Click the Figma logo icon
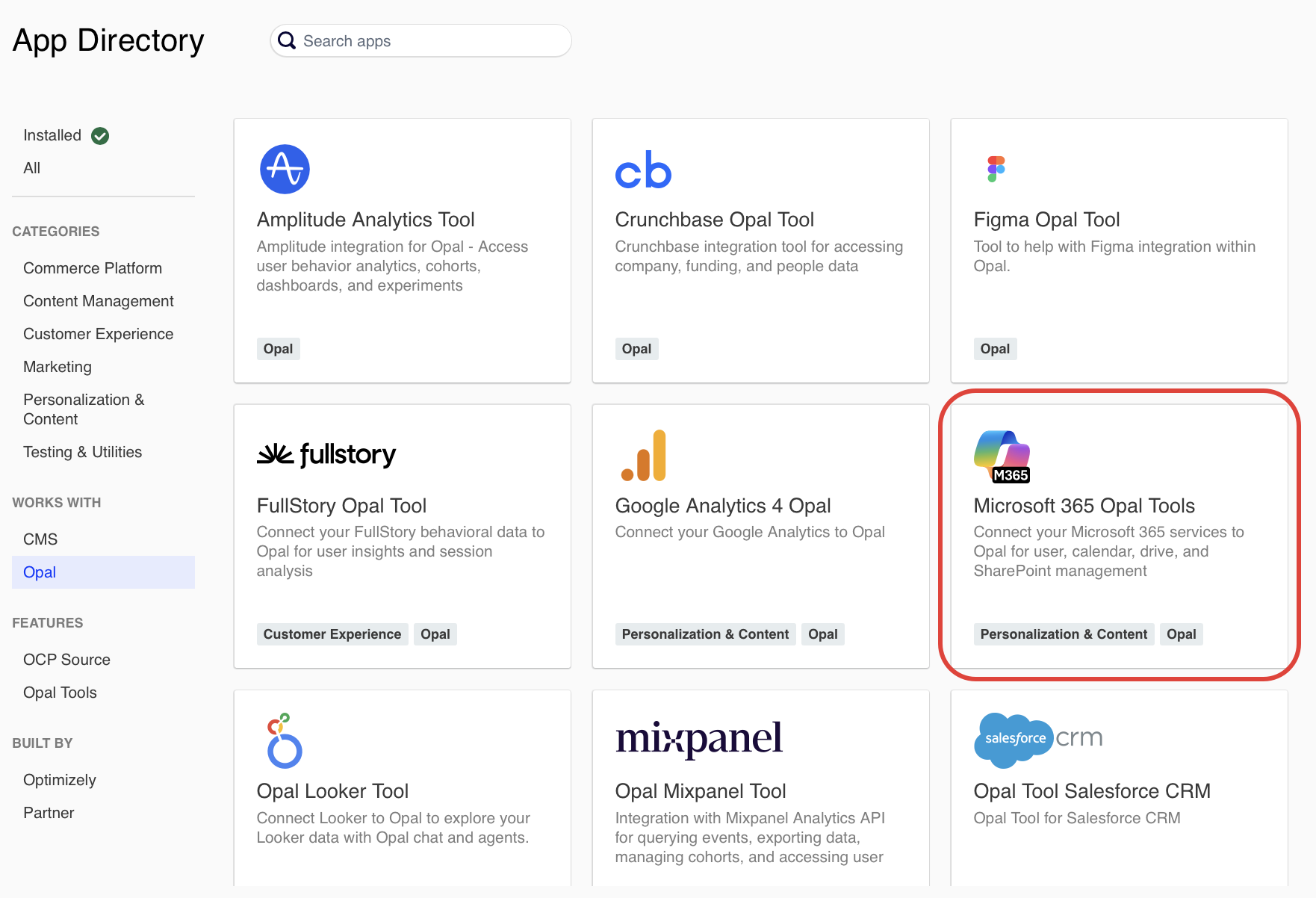Image resolution: width=1316 pixels, height=898 pixels. coord(996,169)
